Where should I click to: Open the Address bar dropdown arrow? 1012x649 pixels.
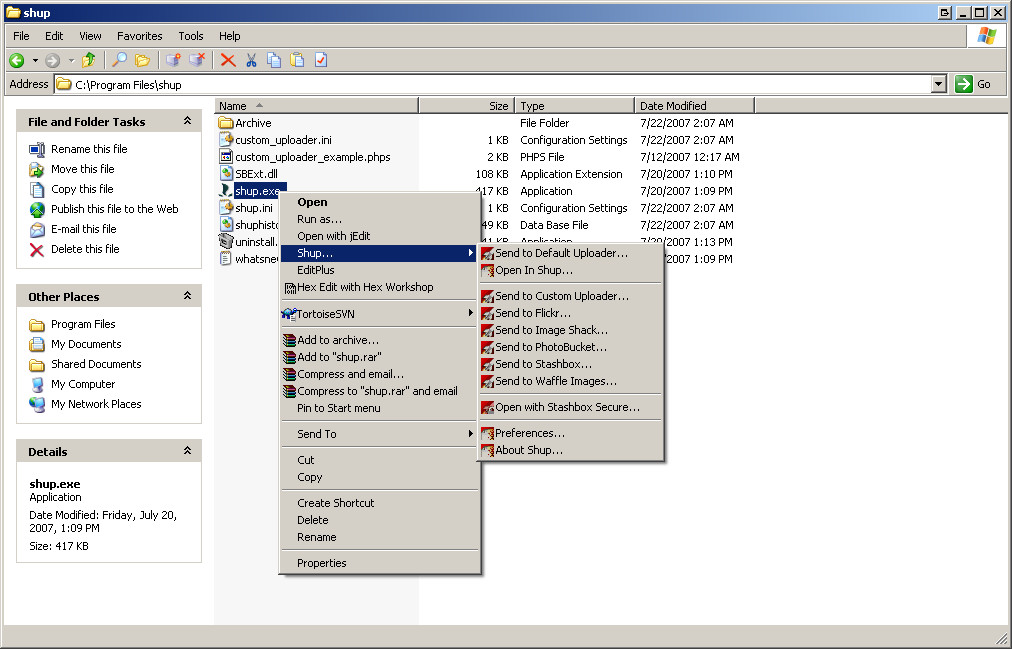click(938, 85)
